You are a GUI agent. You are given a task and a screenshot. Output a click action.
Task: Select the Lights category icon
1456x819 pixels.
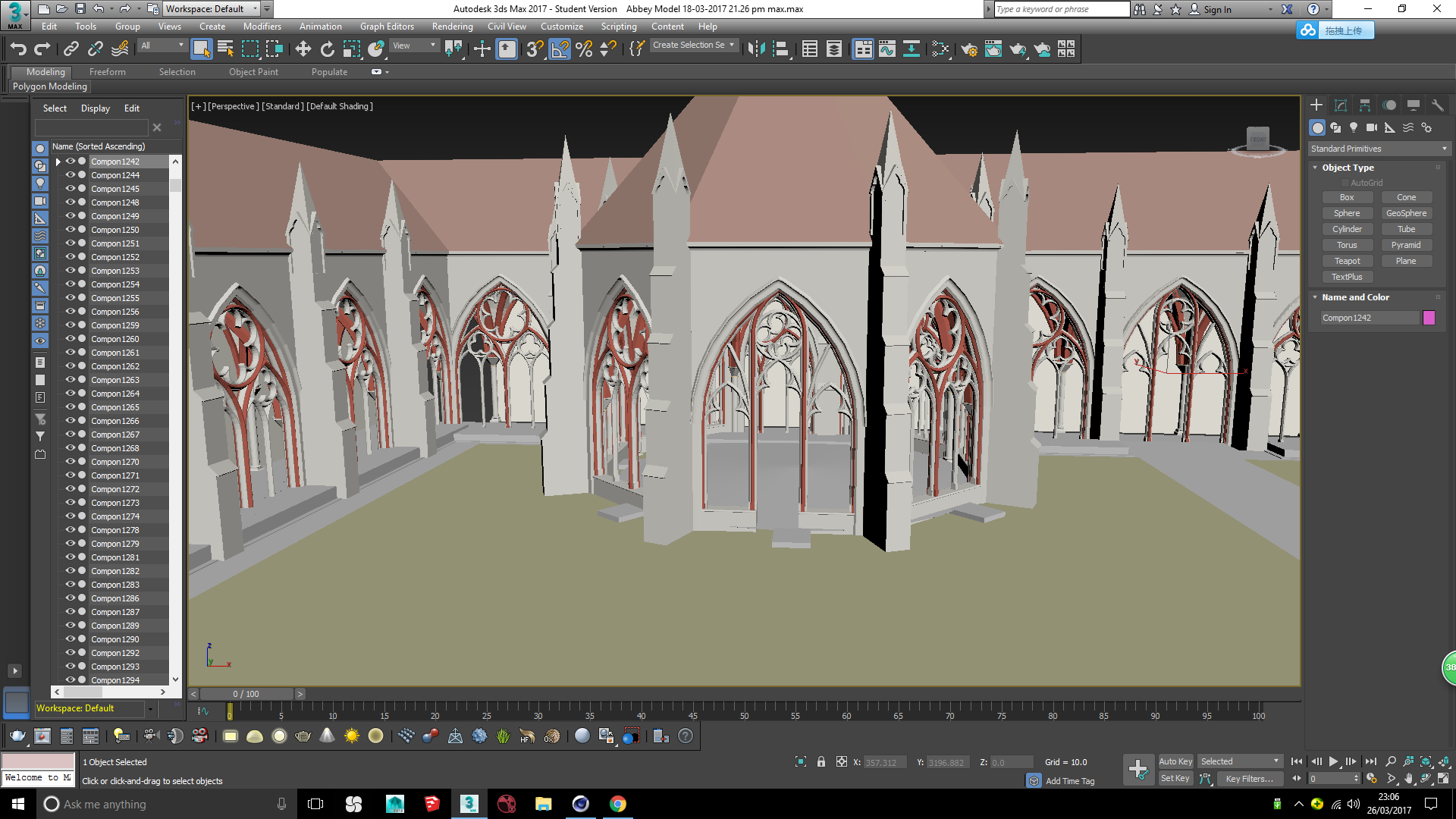pos(1354,127)
